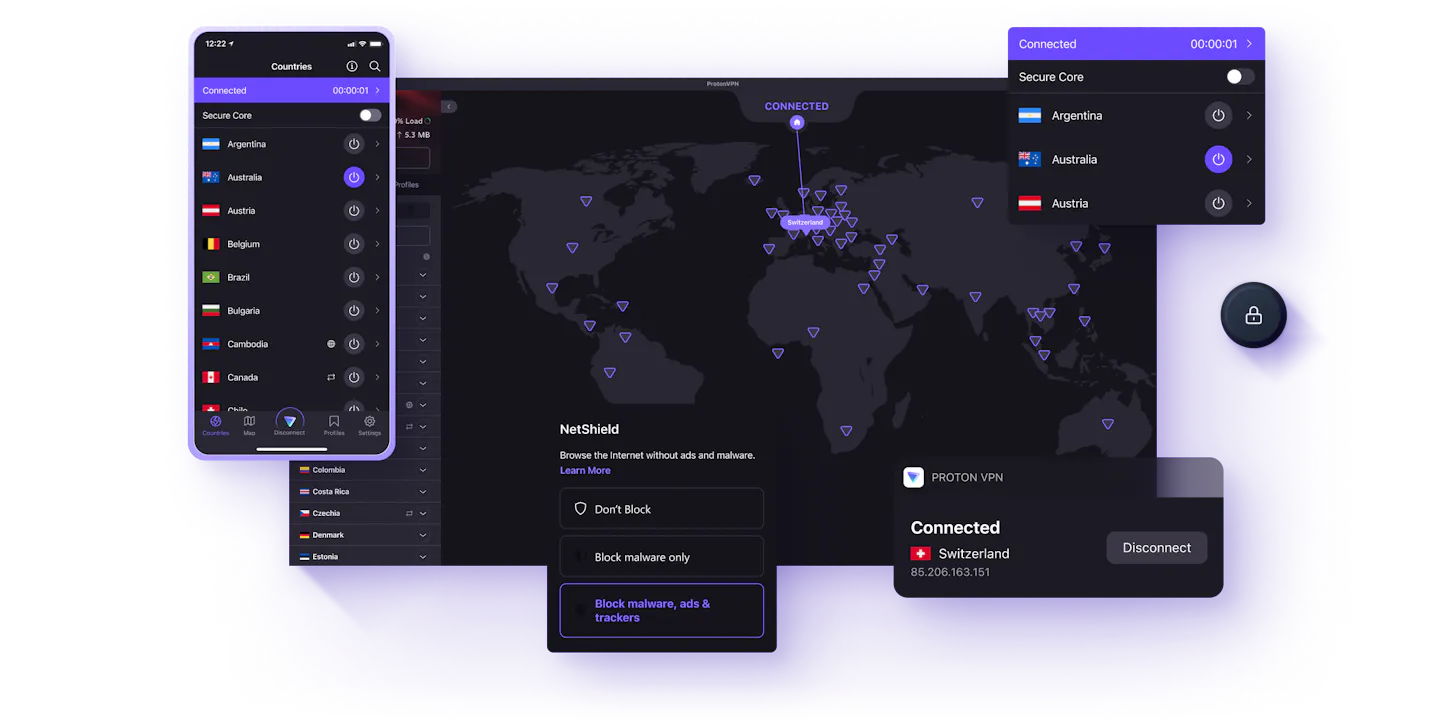
Task: Open Belgium details chevron on the phone
Action: pos(377,244)
